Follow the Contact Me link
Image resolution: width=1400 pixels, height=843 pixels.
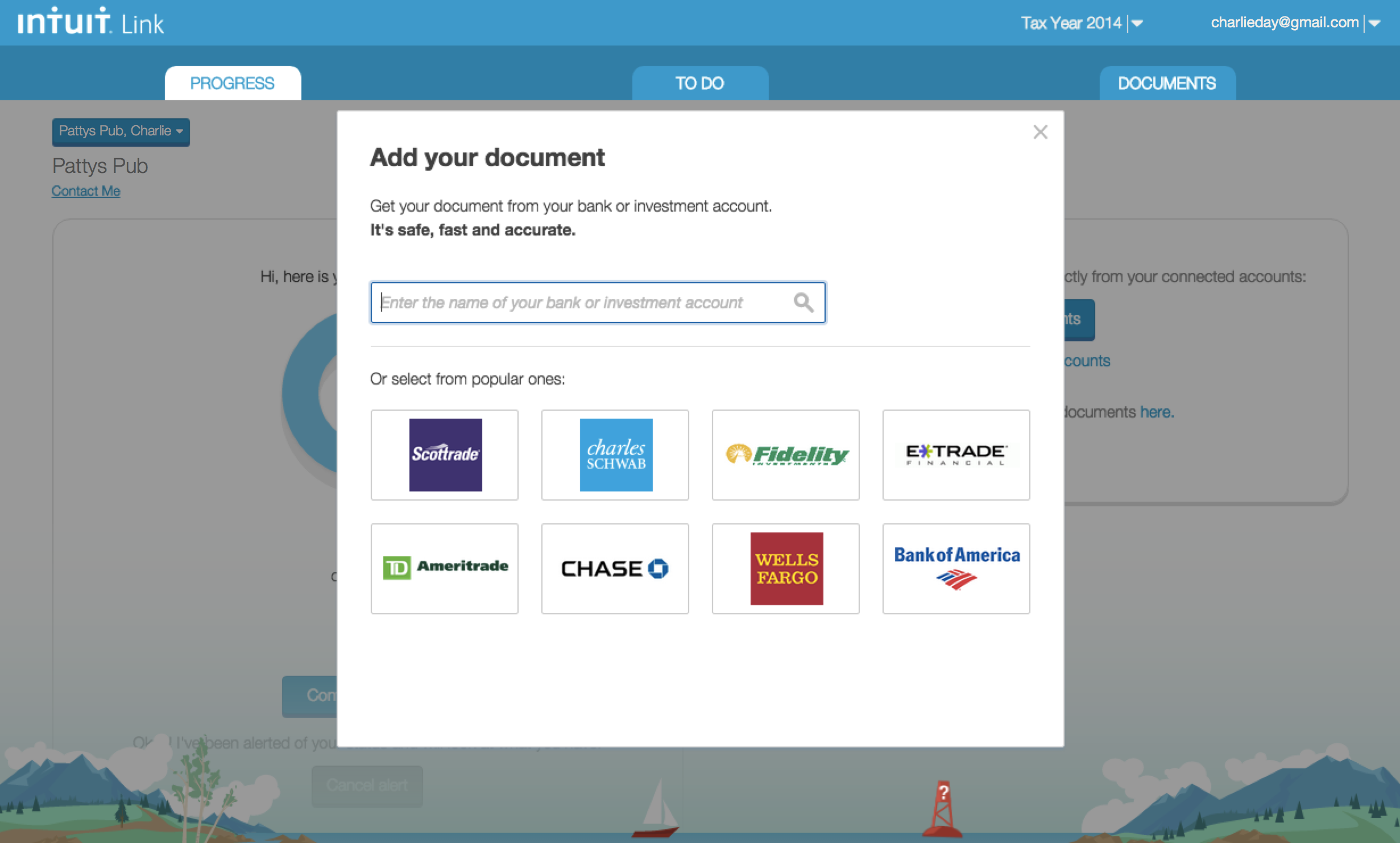86,191
